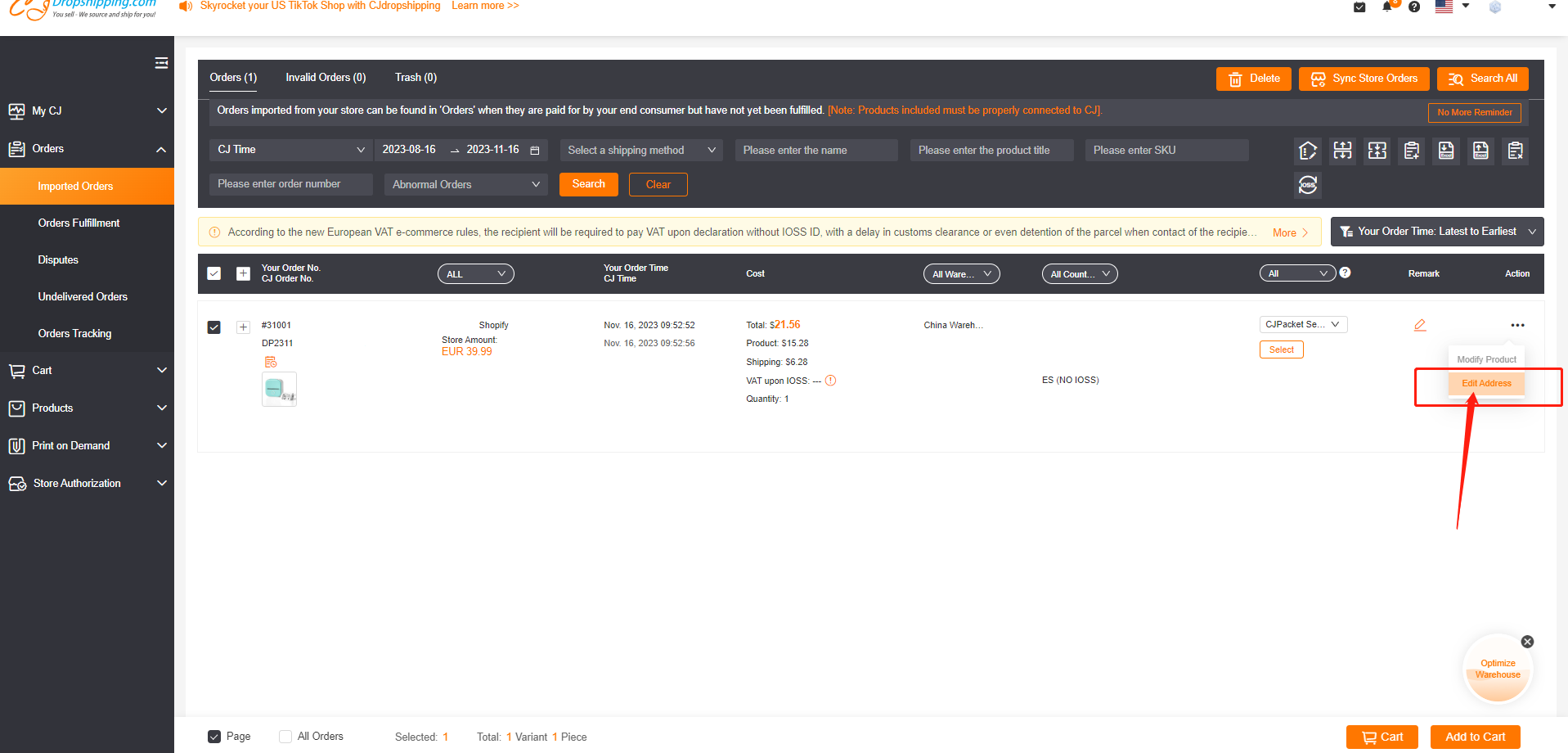This screenshot has width=1568, height=753.
Task: Click the upload Excel import icon
Action: (1480, 151)
